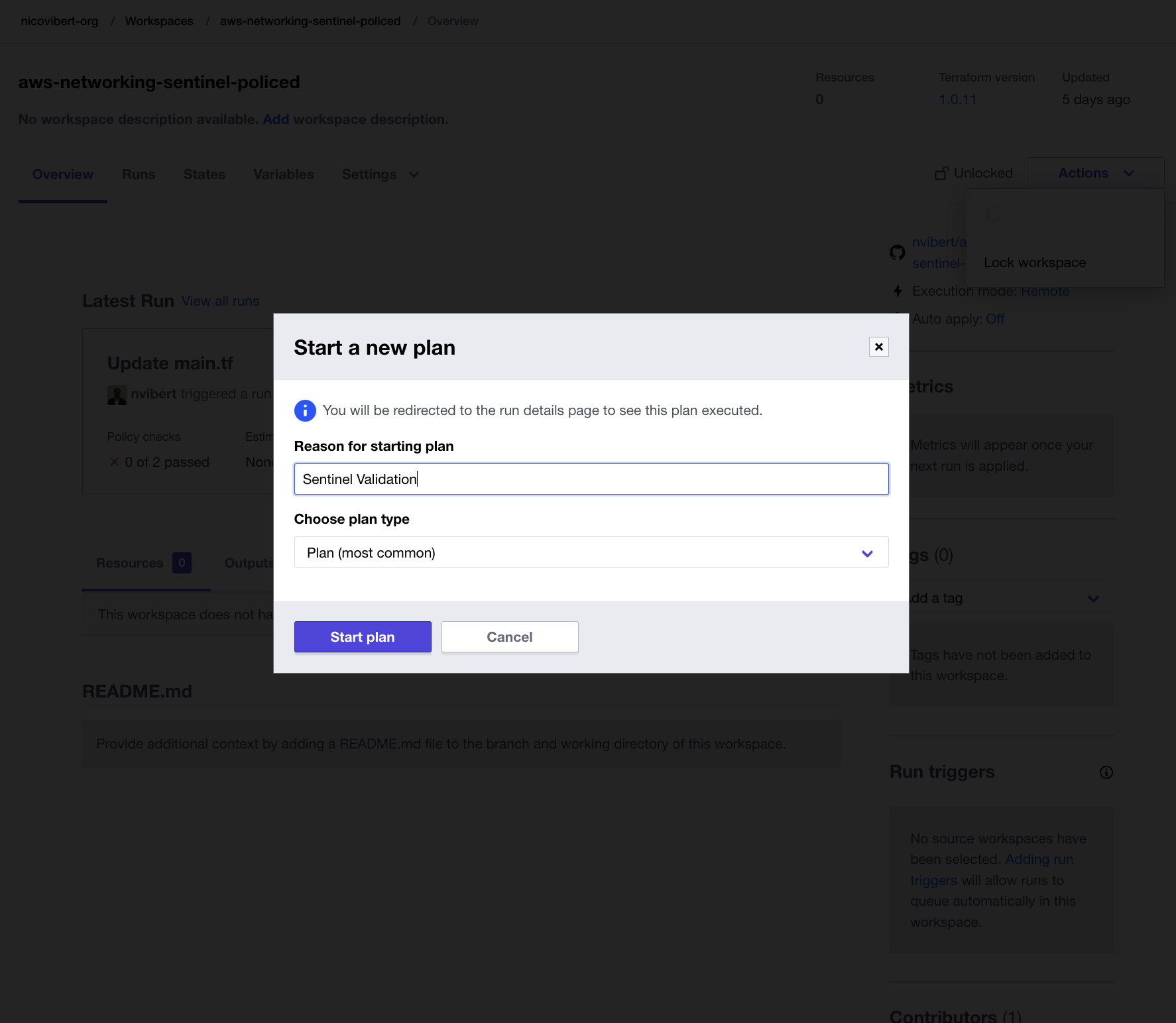Viewport: 1176px width, 1023px height.
Task: Click the blue info icon in dialog
Action: tap(305, 410)
